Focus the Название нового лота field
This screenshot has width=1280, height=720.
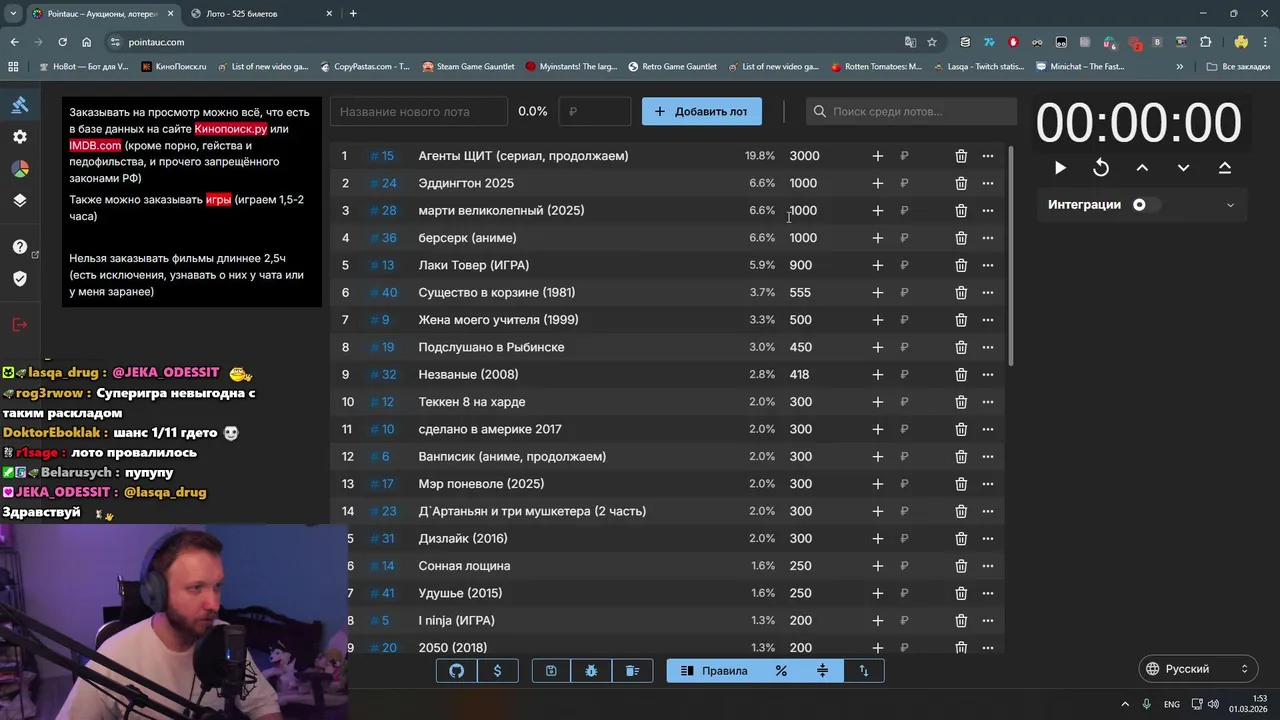point(419,111)
